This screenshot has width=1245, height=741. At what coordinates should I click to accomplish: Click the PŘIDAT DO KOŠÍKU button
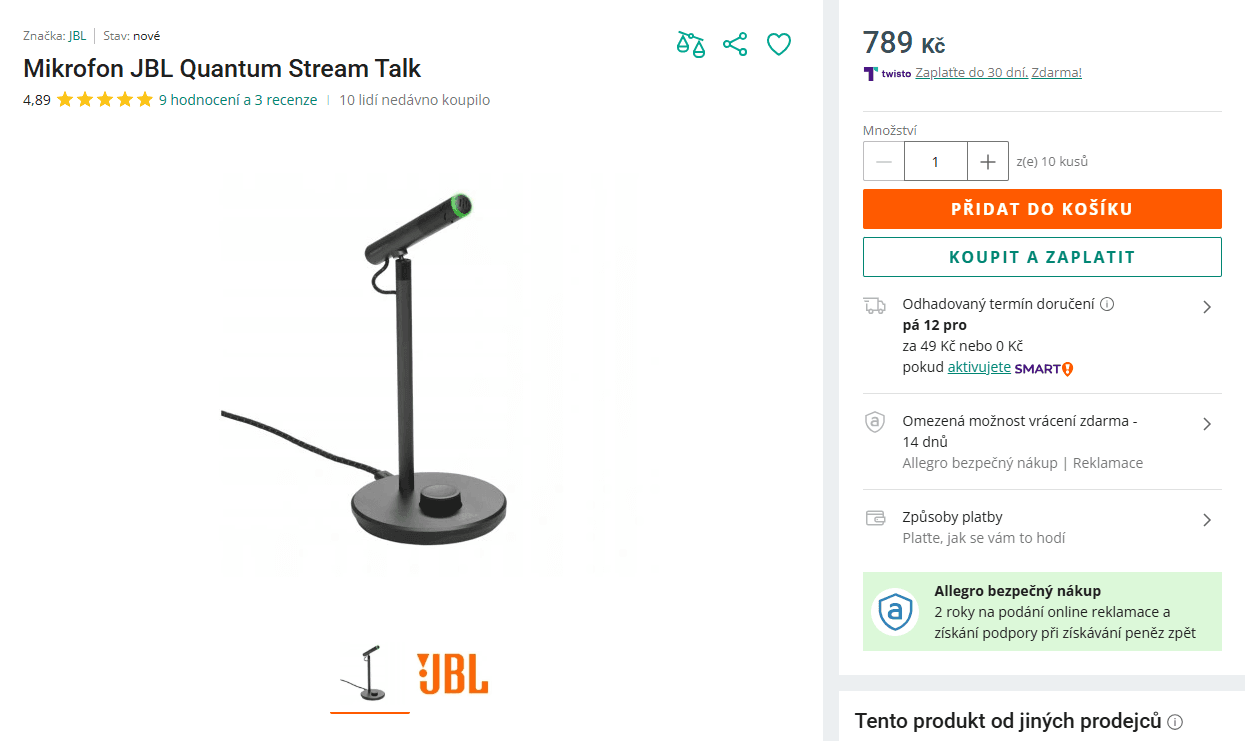click(x=1042, y=209)
